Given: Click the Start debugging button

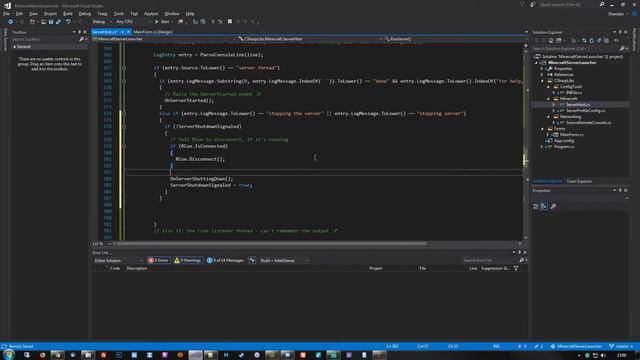Looking at the screenshot, I should 163,22.
